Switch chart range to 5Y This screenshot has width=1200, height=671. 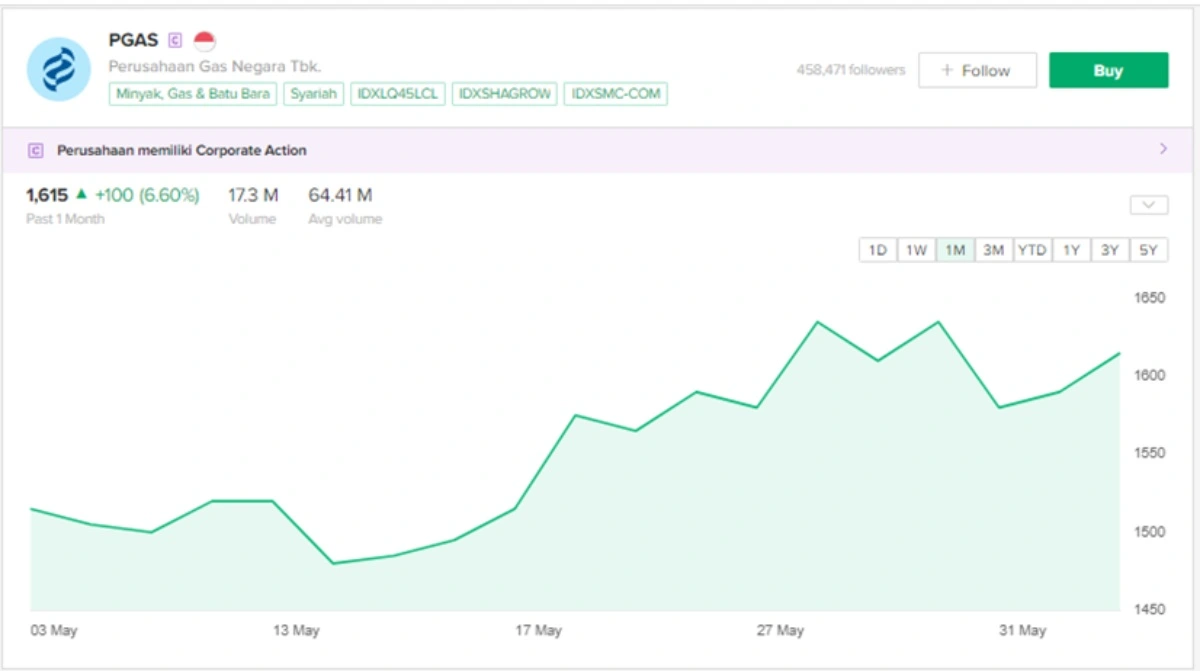point(1148,251)
